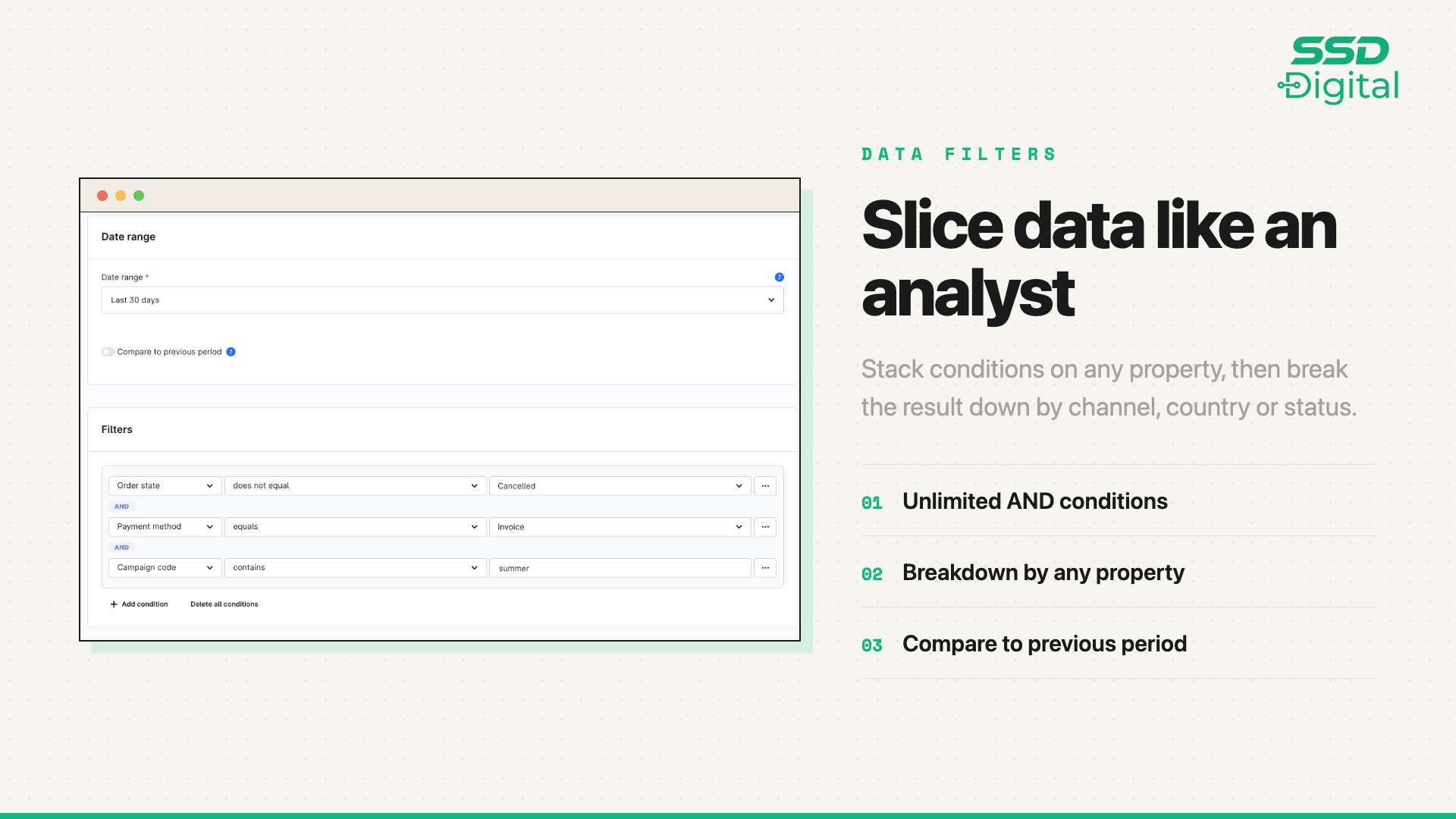
Task: Open the more options menu for Campaign code row
Action: click(765, 568)
